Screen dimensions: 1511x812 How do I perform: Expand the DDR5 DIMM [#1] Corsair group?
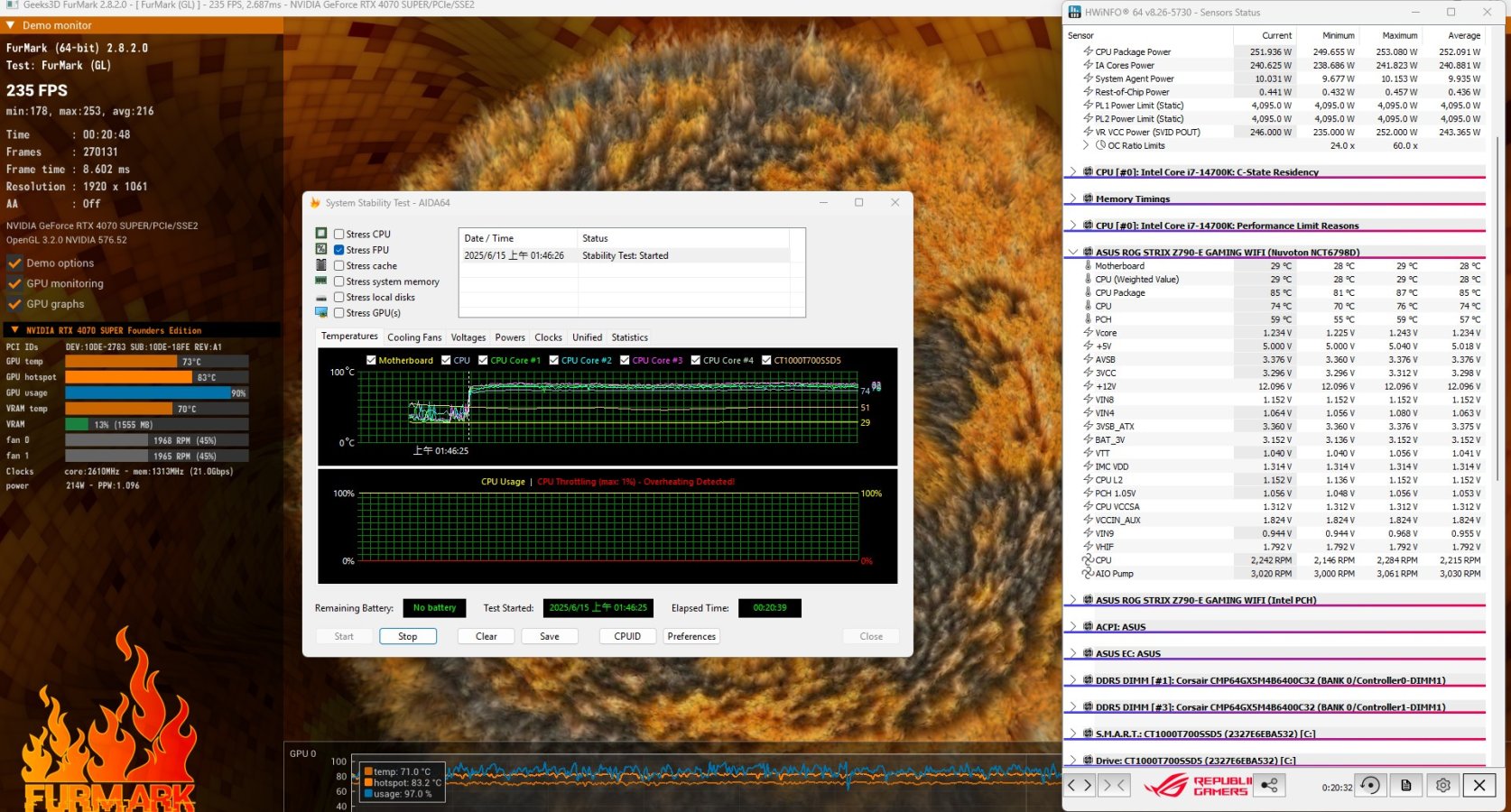tap(1073, 680)
